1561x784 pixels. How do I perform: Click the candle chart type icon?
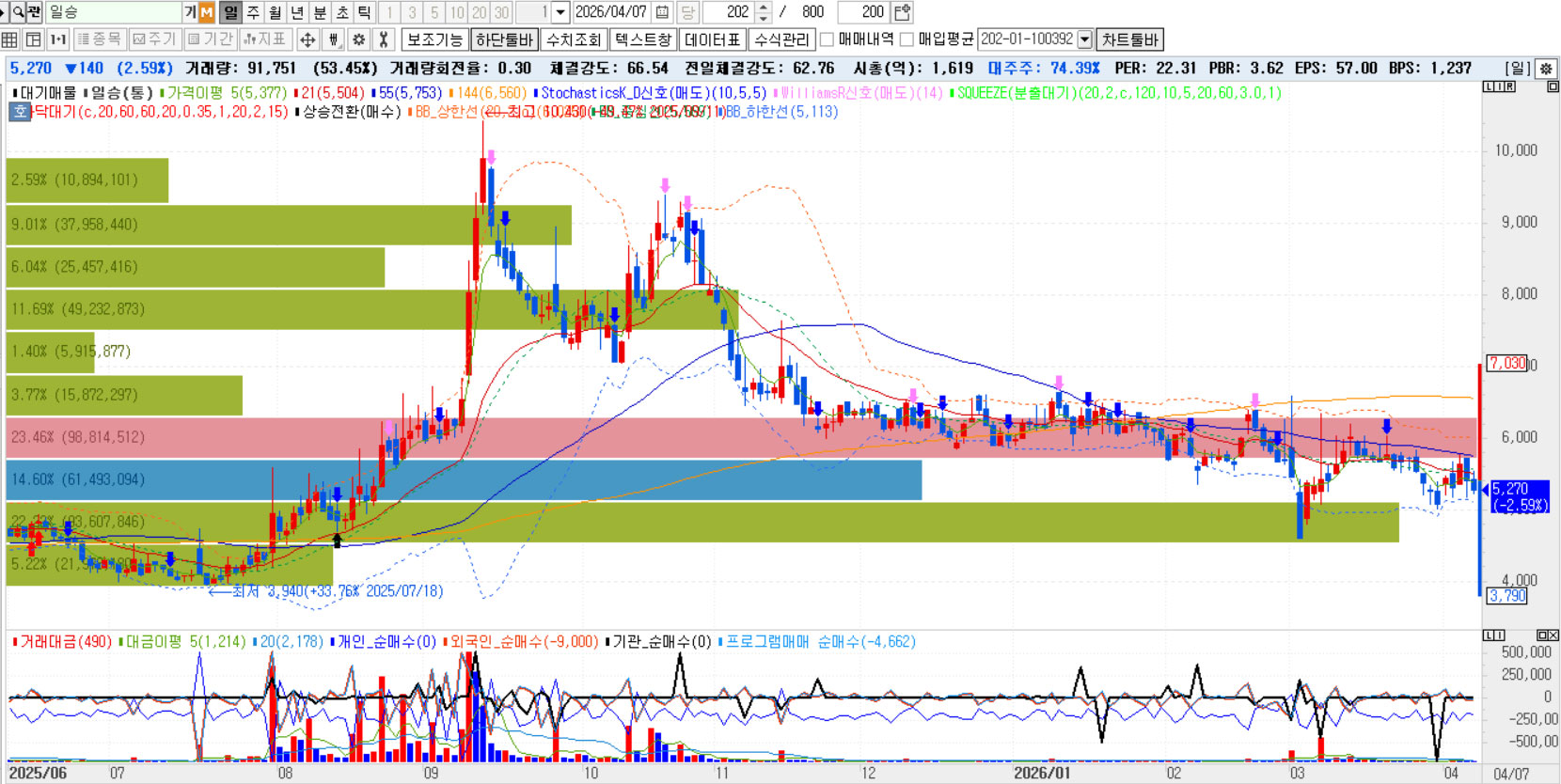pos(333,39)
